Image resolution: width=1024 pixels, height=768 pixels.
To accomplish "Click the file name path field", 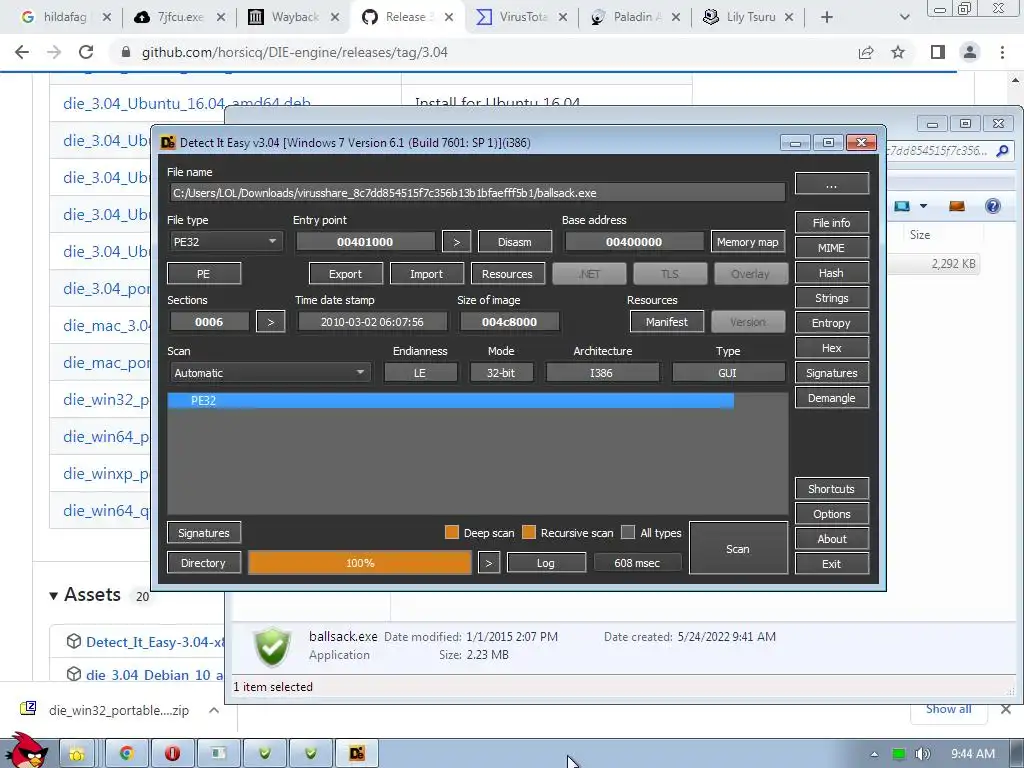I will point(477,193).
